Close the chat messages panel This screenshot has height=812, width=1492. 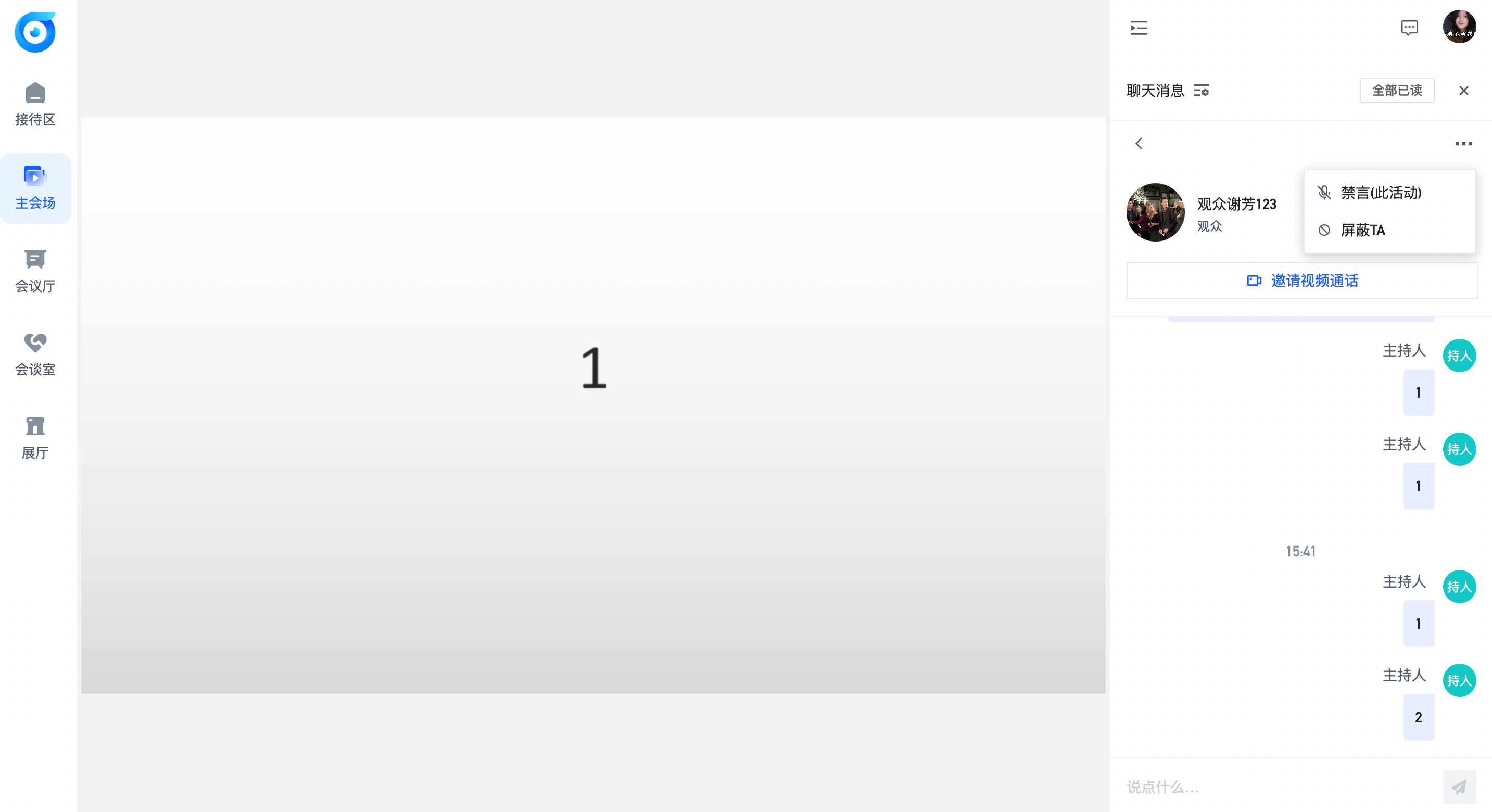(1463, 91)
